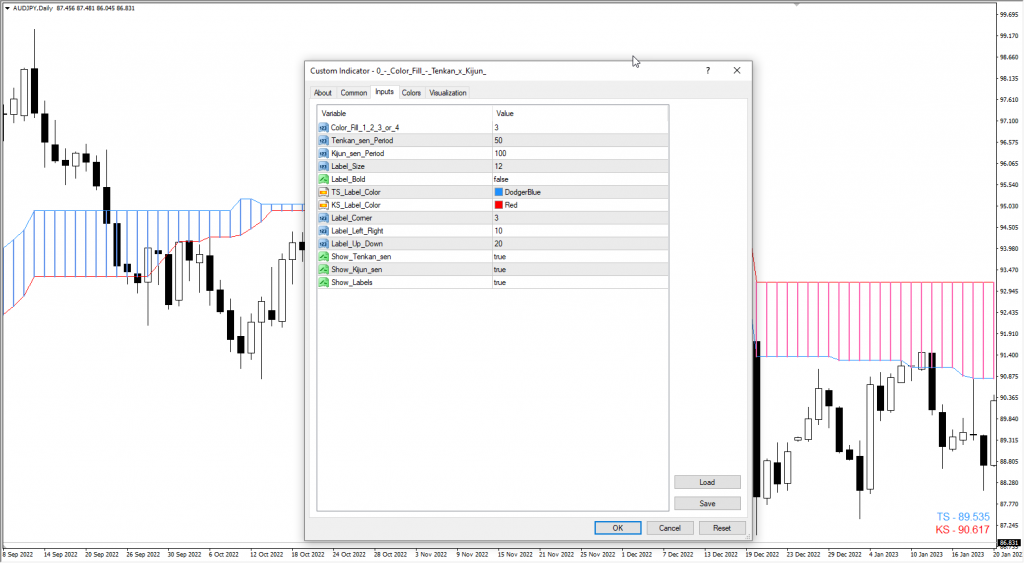
Task: Toggle the Show_Tenkan_sen true value
Action: (x=580, y=257)
